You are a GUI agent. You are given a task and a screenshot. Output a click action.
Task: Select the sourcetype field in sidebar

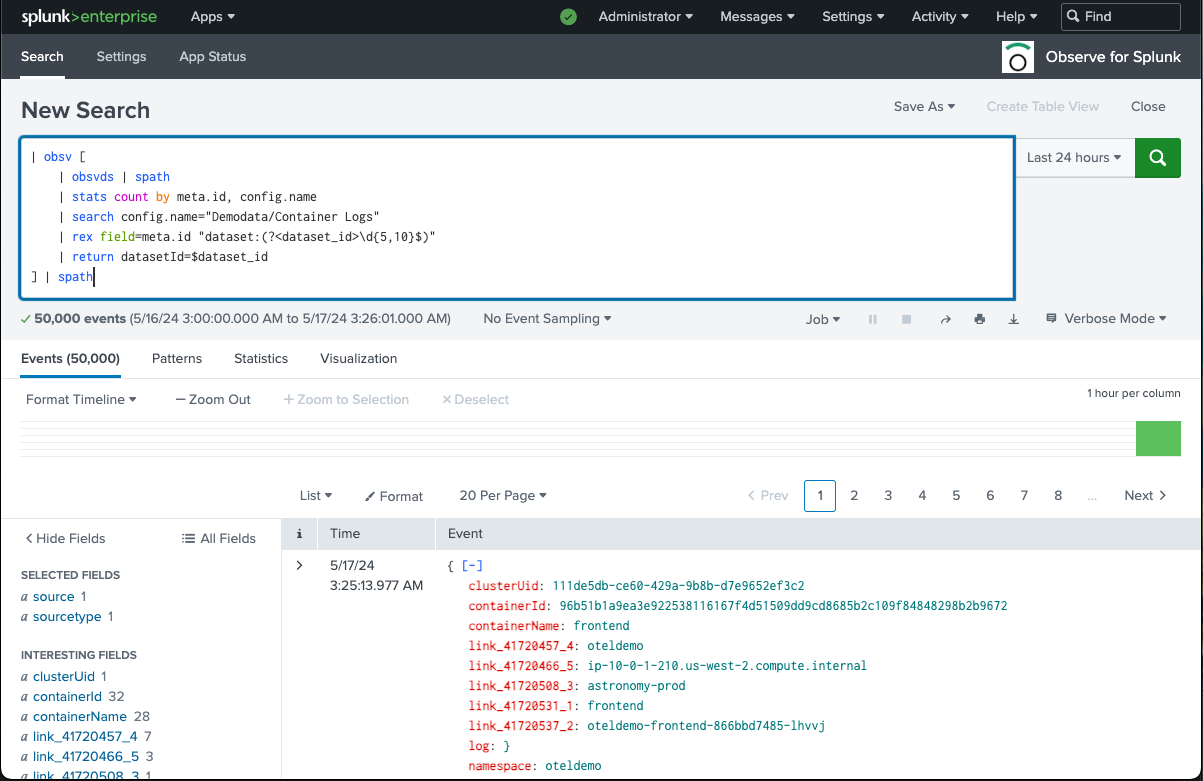[67, 617]
